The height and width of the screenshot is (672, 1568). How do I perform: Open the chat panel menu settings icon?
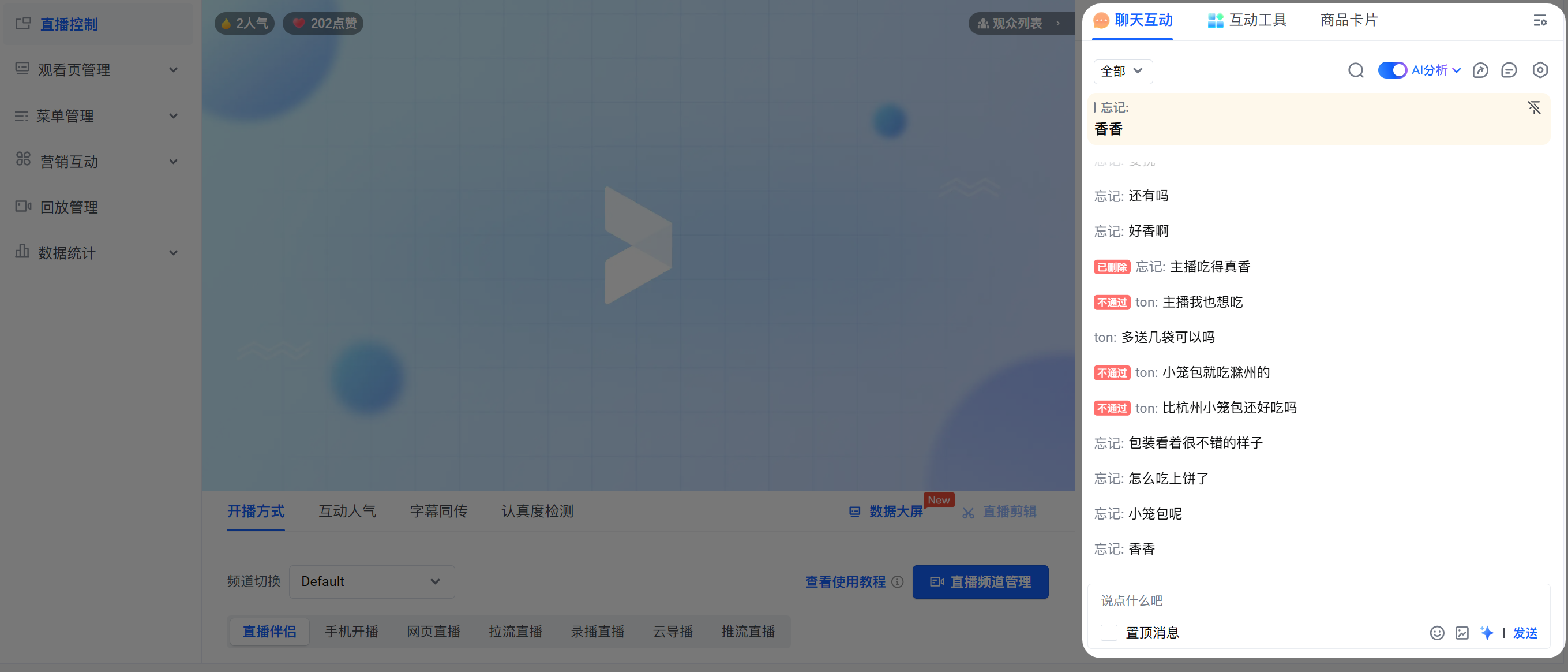pos(1539,21)
